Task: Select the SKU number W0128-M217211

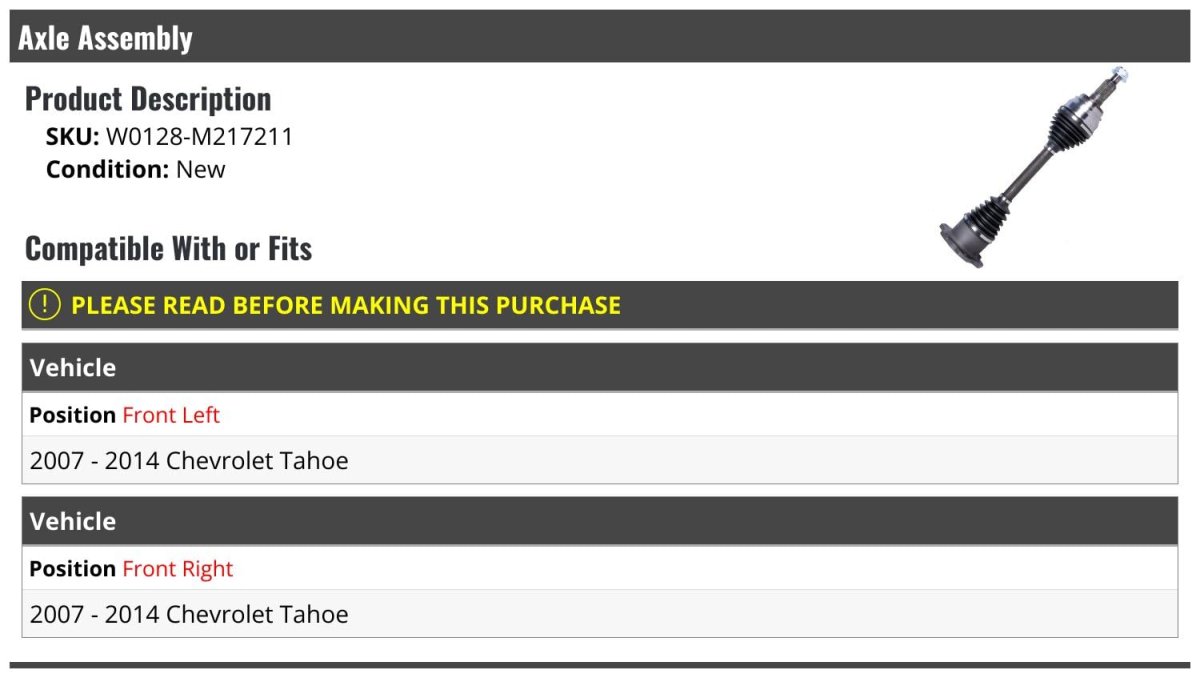Action: coord(199,137)
